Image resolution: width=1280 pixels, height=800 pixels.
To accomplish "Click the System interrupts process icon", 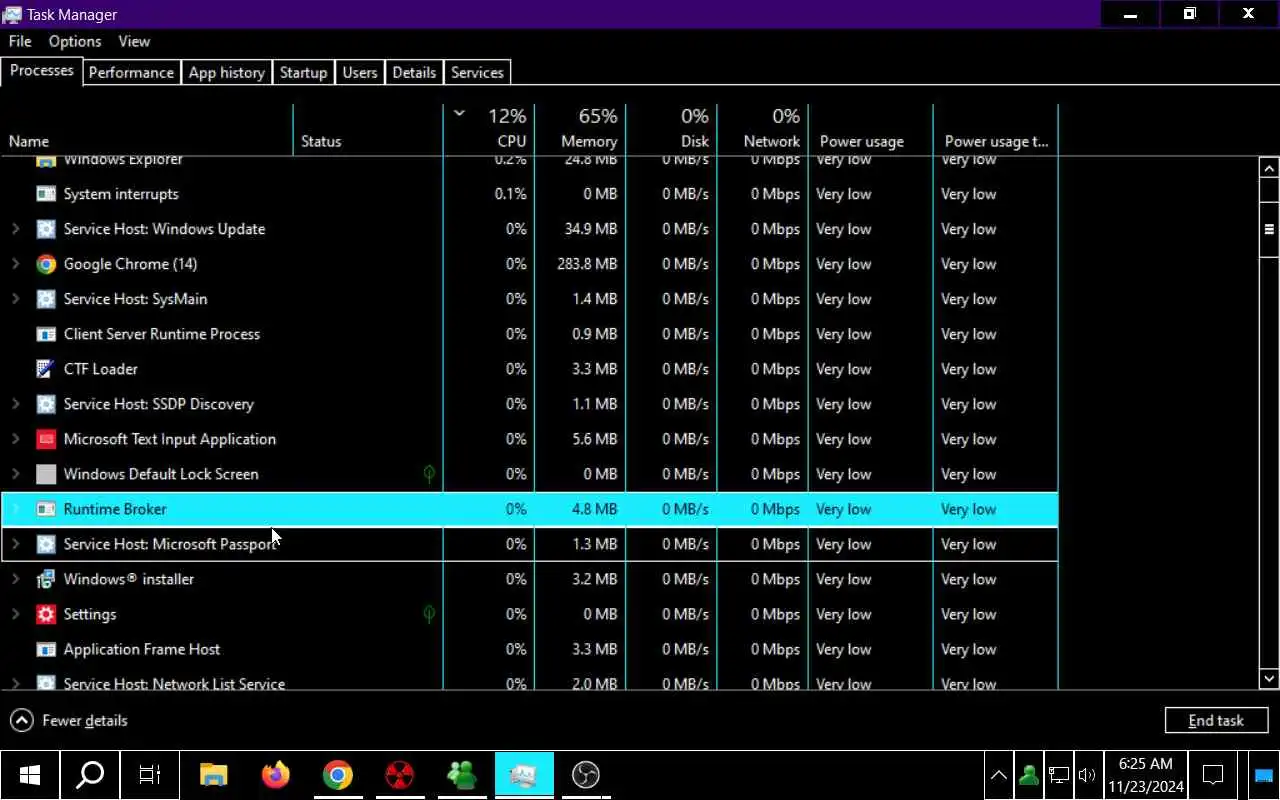I will click(46, 194).
